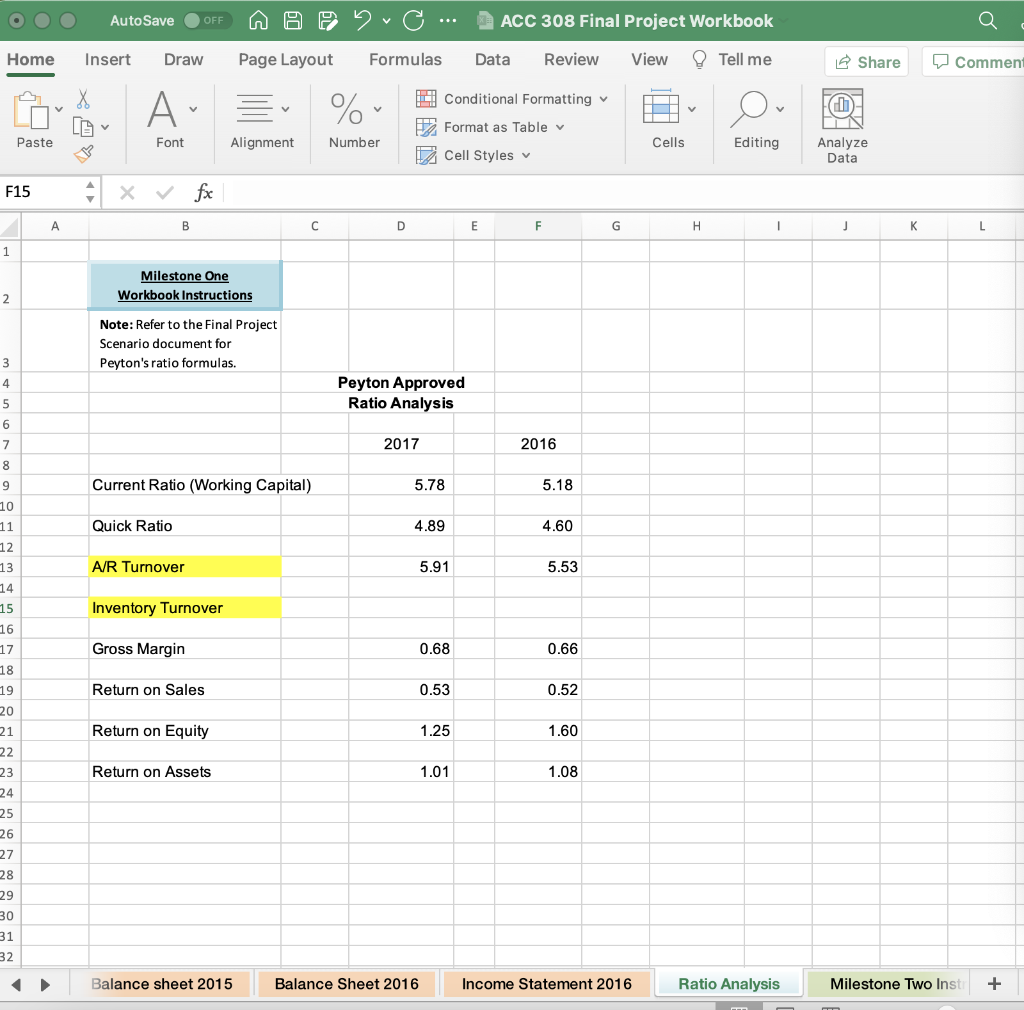This screenshot has width=1024, height=1010.
Task: Expand the Copy options arrow
Action: point(105,127)
